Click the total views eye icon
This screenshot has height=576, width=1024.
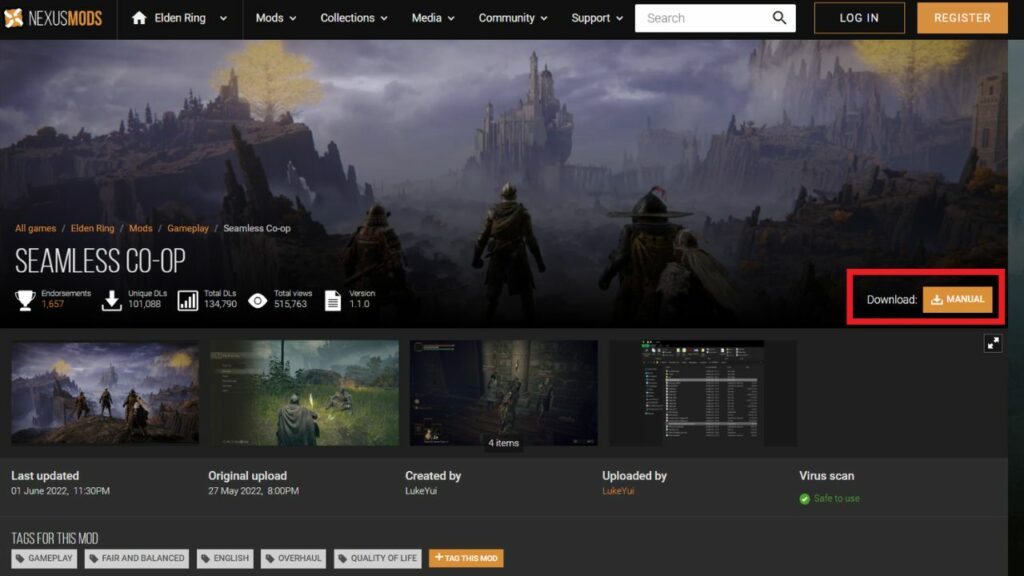(258, 299)
